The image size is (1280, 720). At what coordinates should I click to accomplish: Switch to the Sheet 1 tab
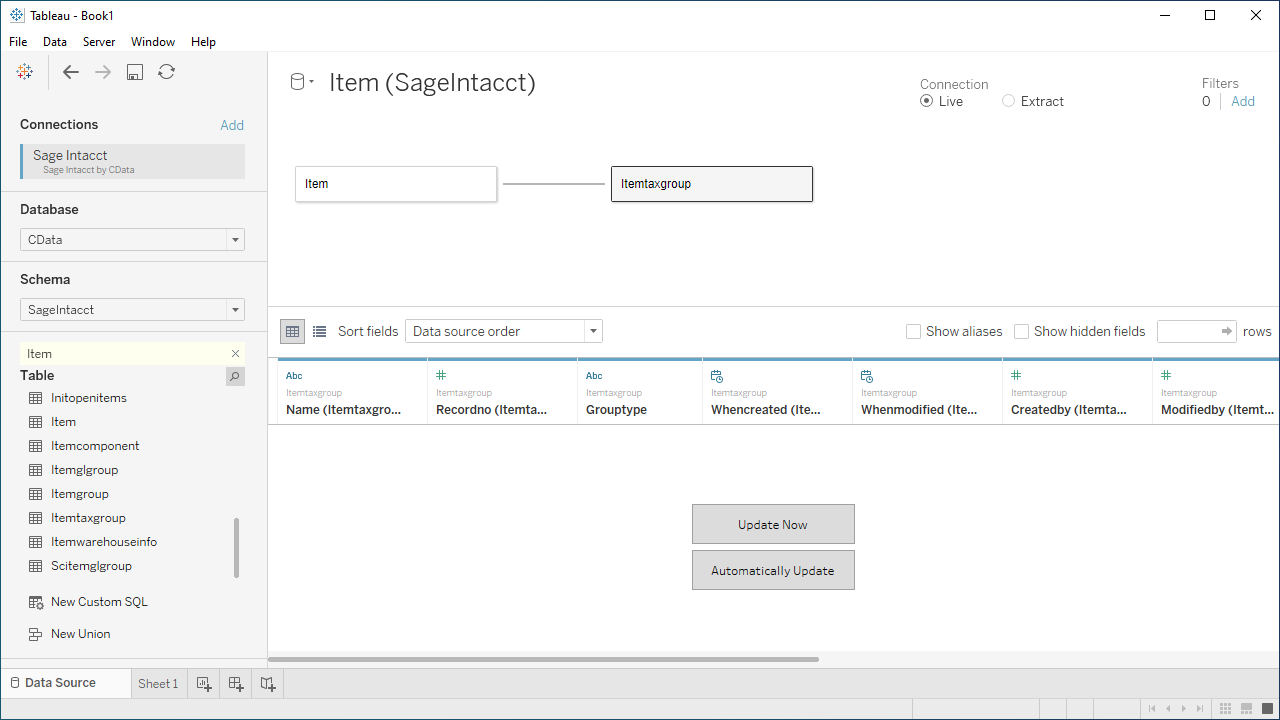coord(158,684)
